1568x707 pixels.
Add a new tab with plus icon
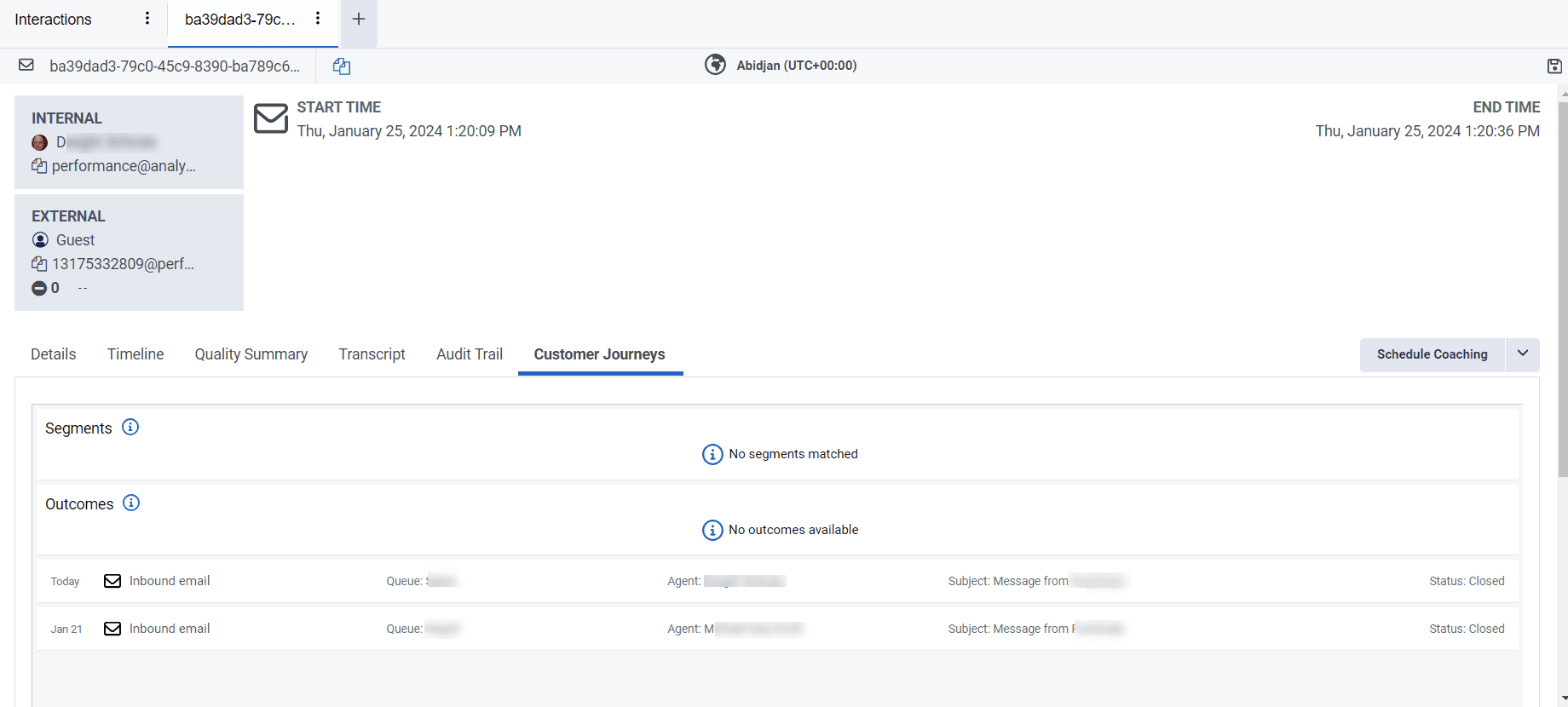[359, 20]
